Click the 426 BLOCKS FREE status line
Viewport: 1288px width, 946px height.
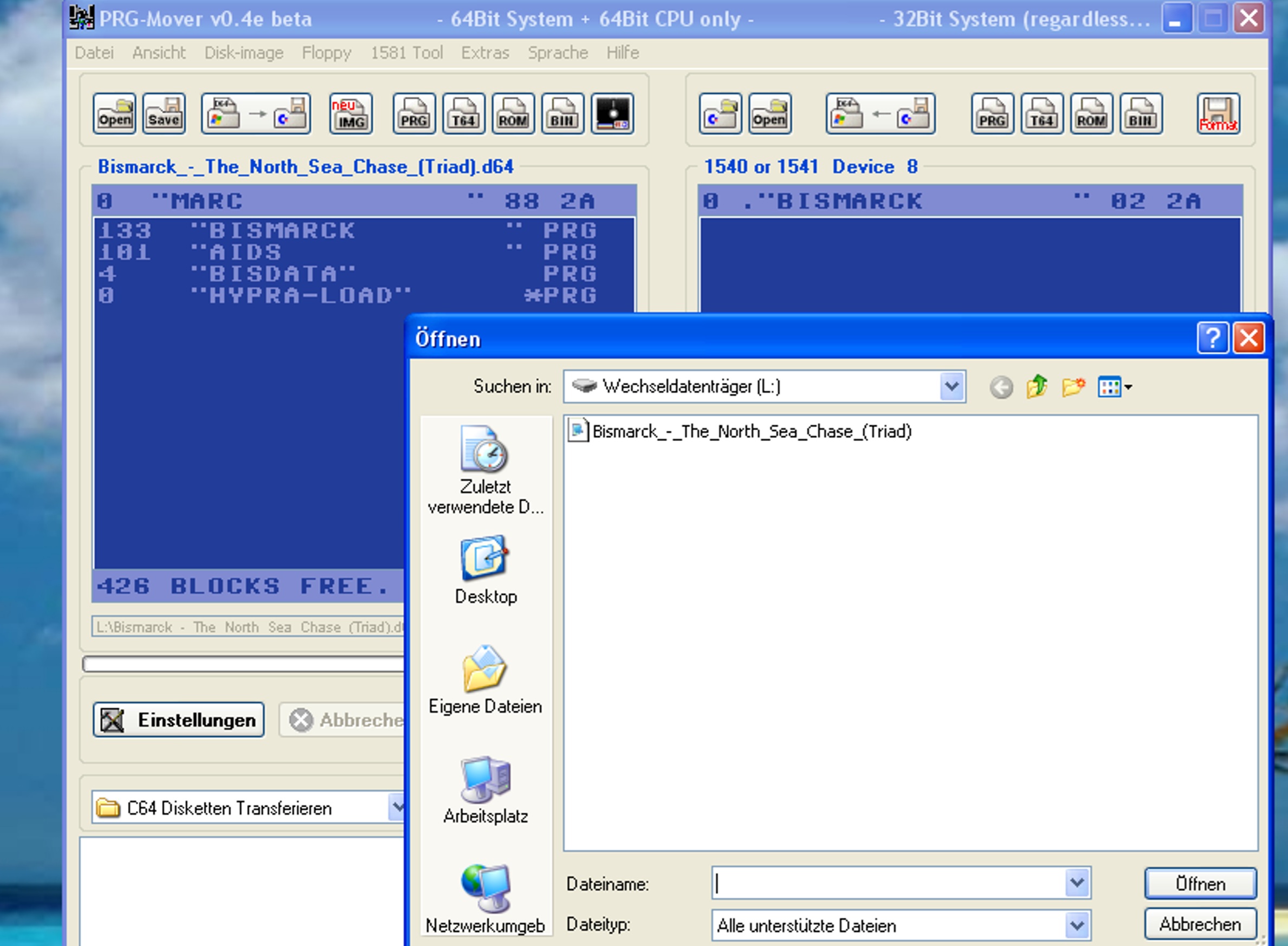click(249, 585)
